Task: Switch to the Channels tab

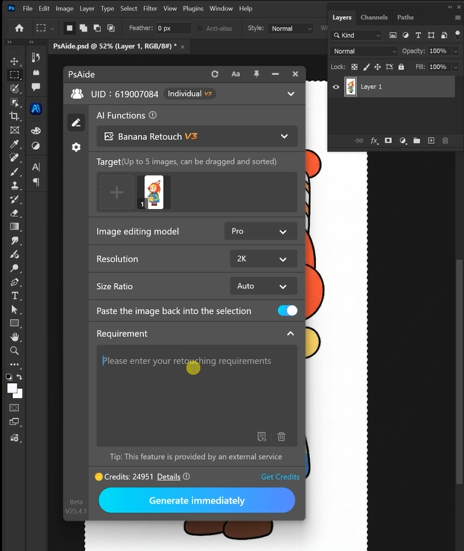Action: click(x=374, y=17)
